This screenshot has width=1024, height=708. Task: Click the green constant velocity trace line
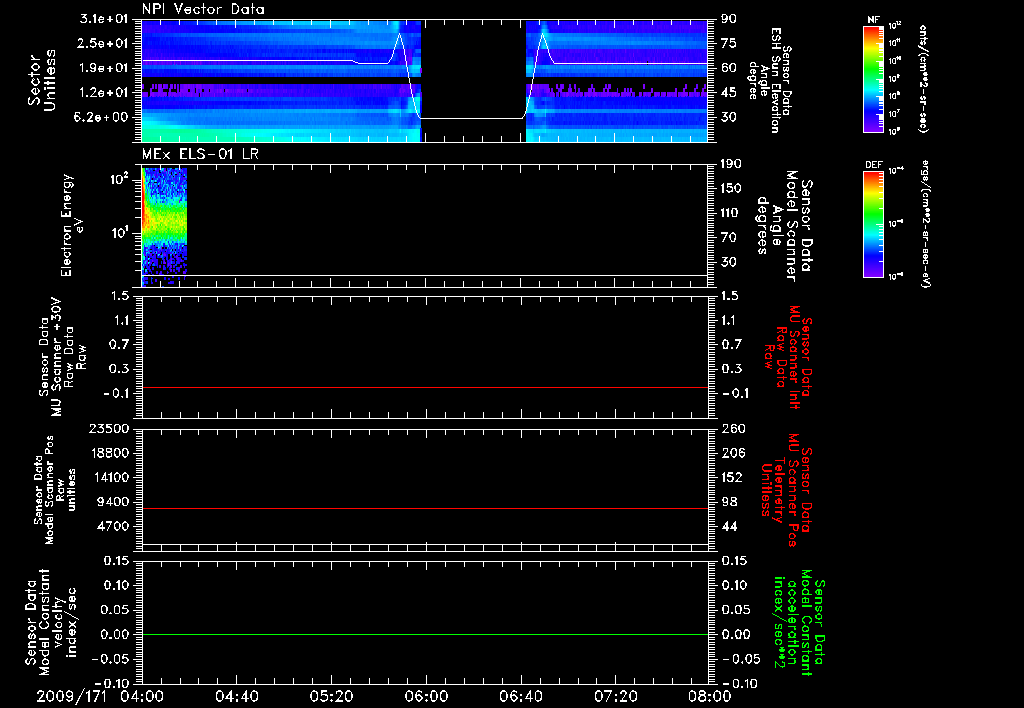click(x=425, y=634)
